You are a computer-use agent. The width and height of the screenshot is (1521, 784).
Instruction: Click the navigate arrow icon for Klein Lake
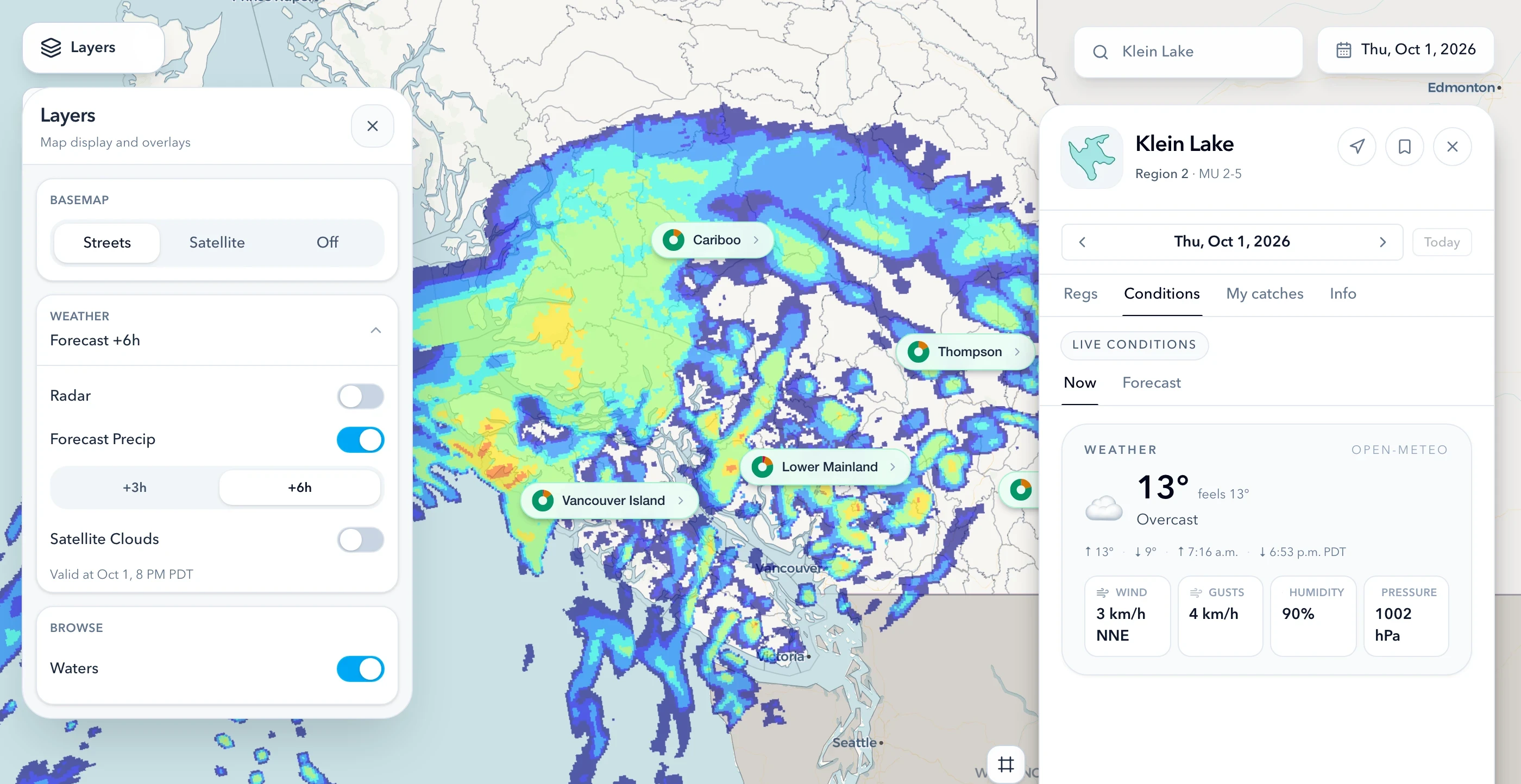(x=1357, y=147)
